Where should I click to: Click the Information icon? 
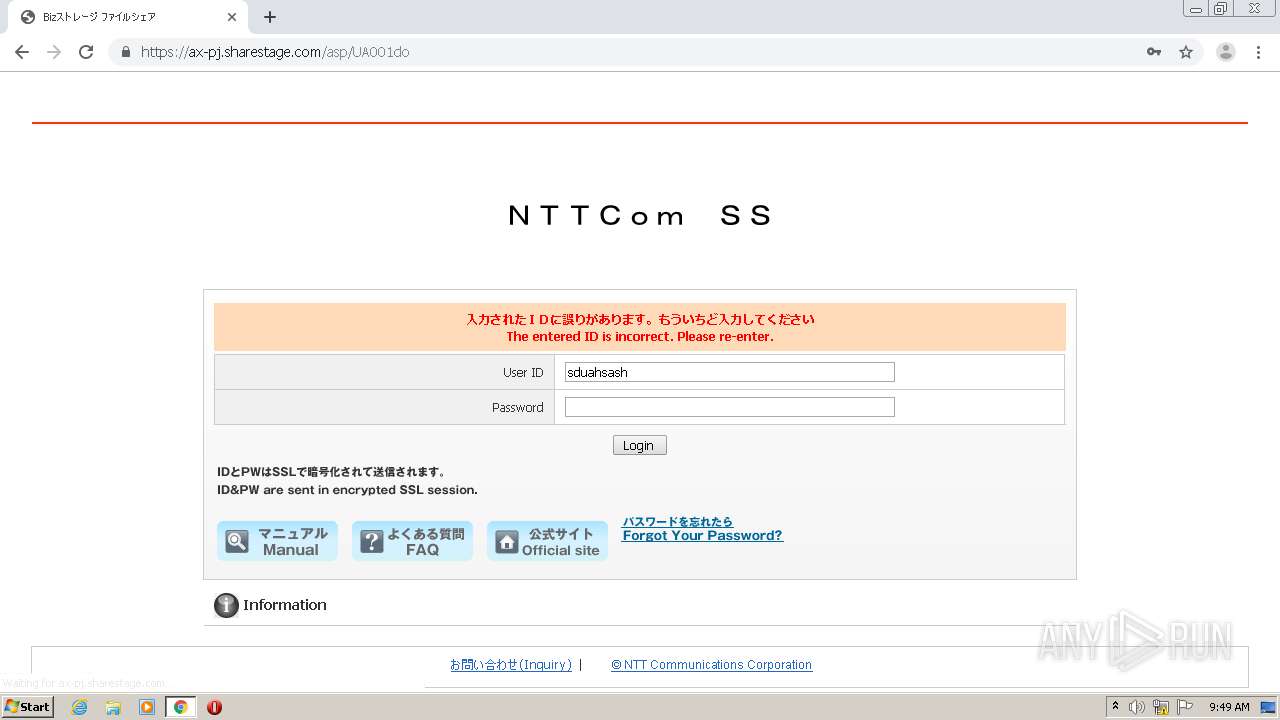pyautogui.click(x=227, y=605)
